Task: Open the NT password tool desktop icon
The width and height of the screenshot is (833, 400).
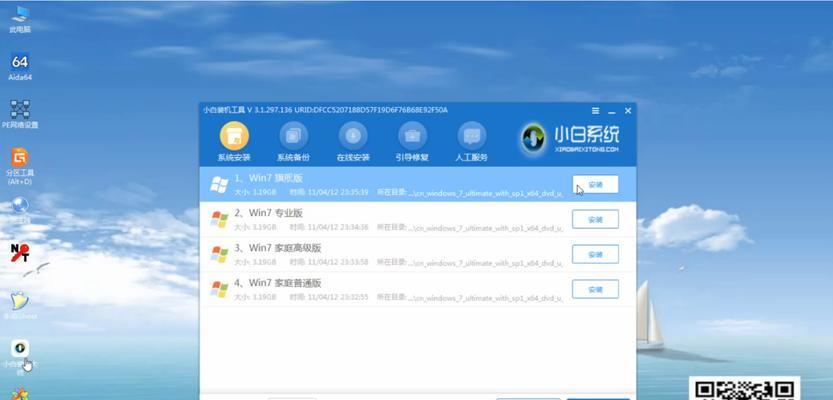Action: (x=20, y=253)
